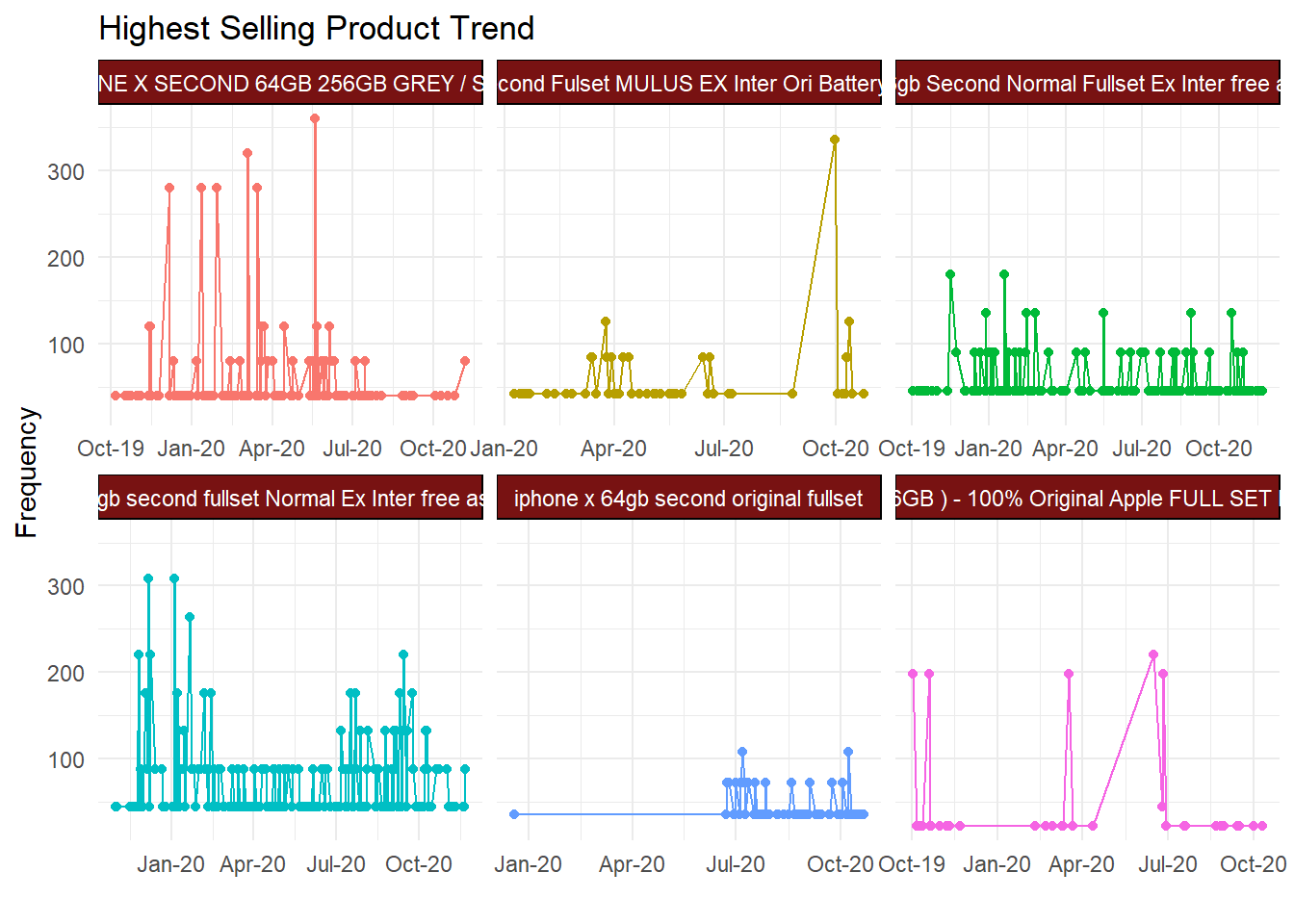1294x924 pixels.
Task: Click the highest pink data point before Jul-20
Action: (1153, 654)
